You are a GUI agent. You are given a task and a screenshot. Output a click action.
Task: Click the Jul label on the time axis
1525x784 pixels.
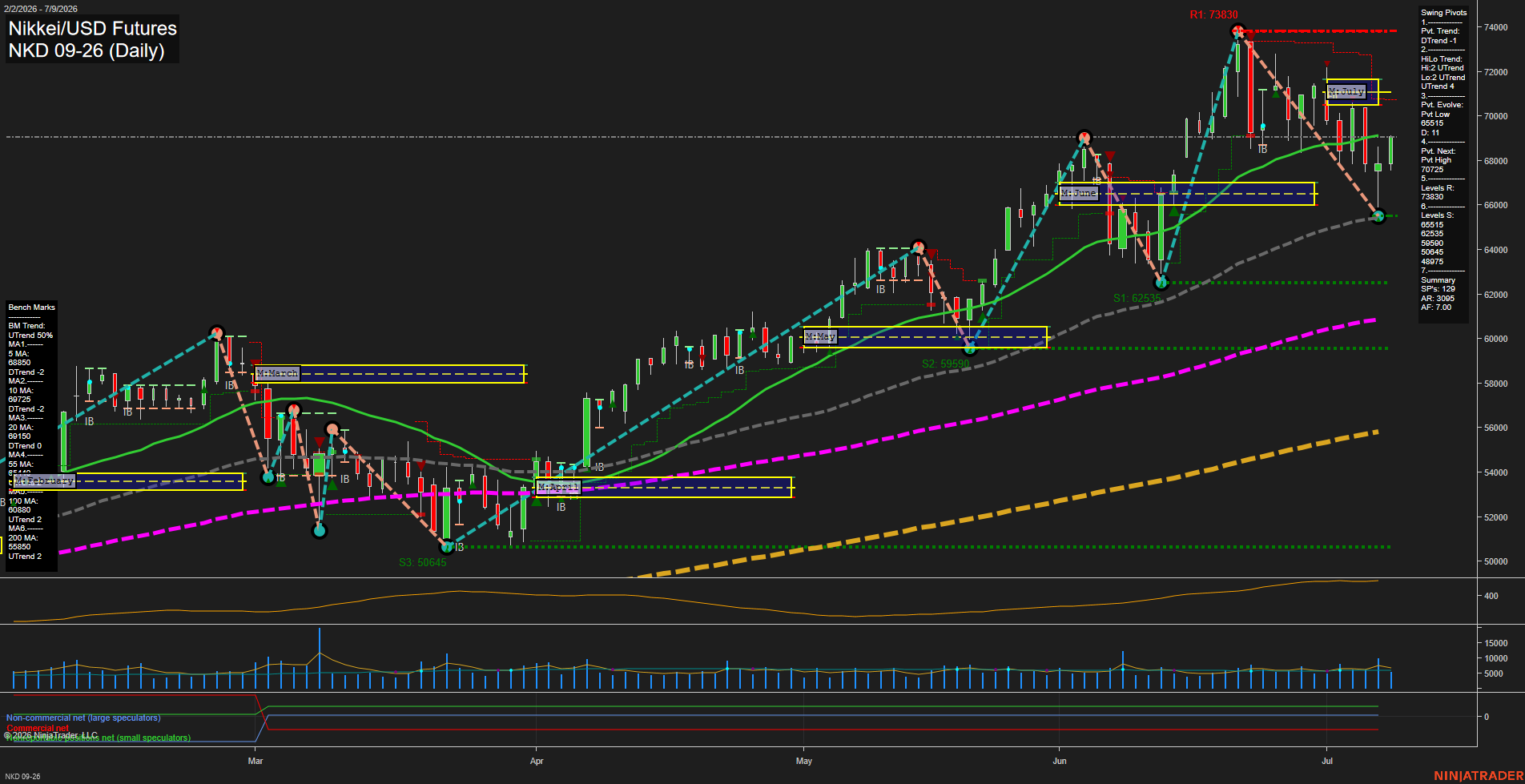[1327, 761]
